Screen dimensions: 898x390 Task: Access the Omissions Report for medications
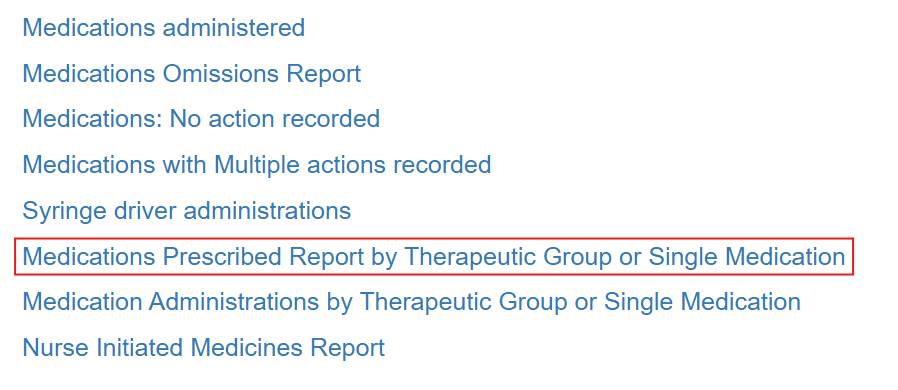pos(191,73)
